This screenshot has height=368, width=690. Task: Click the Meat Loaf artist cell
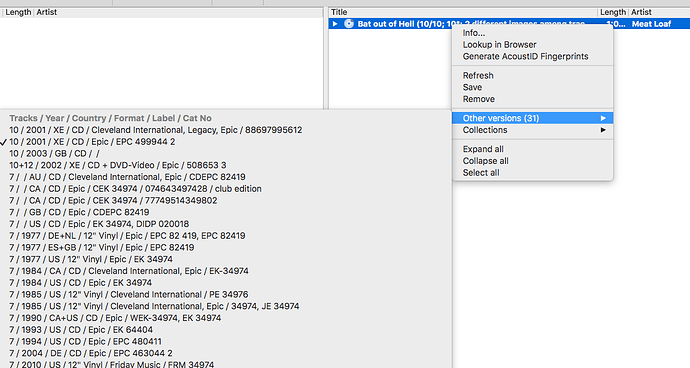(x=652, y=24)
